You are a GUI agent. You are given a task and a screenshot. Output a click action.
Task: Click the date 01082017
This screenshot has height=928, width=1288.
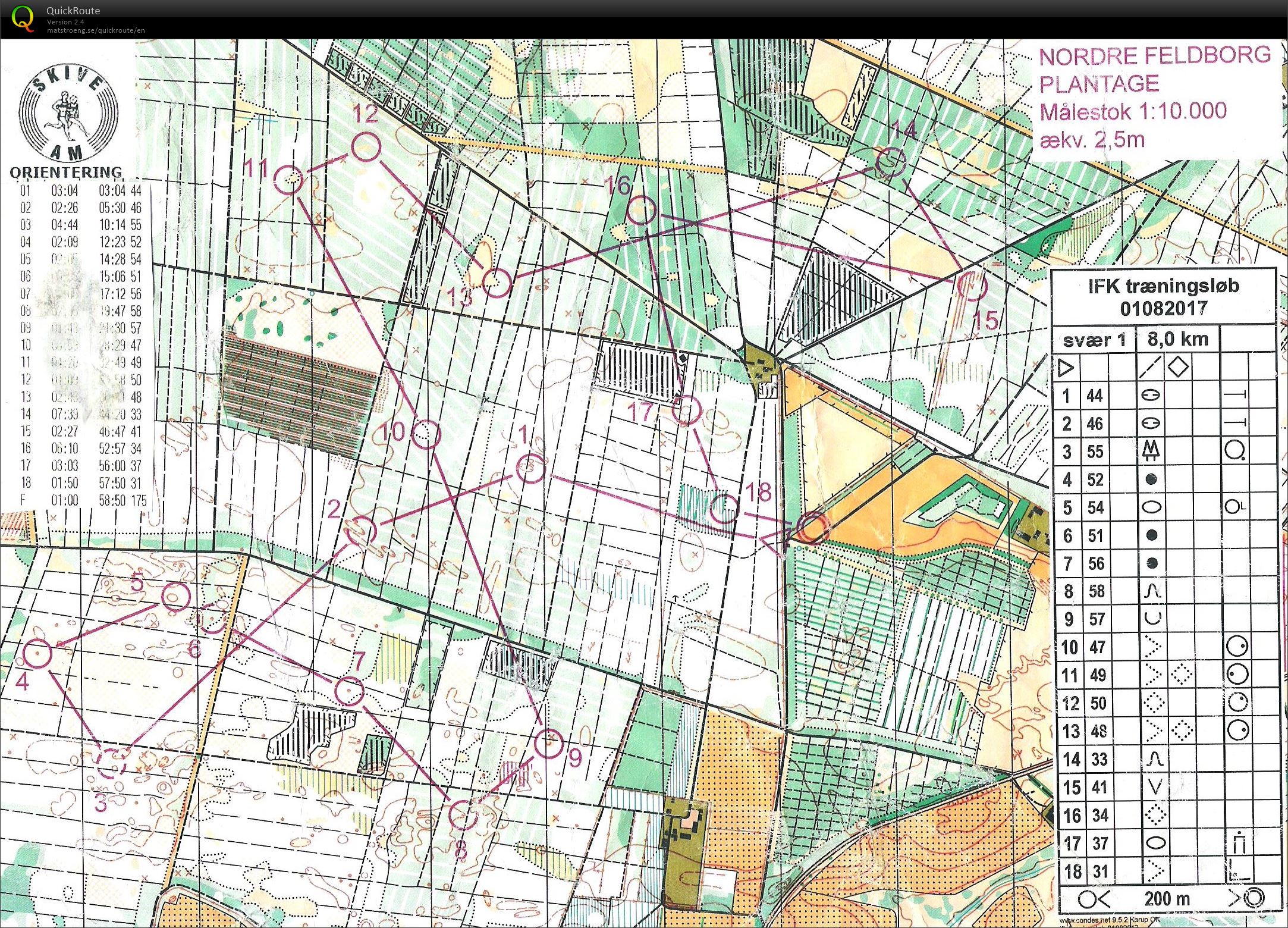coord(1164,308)
